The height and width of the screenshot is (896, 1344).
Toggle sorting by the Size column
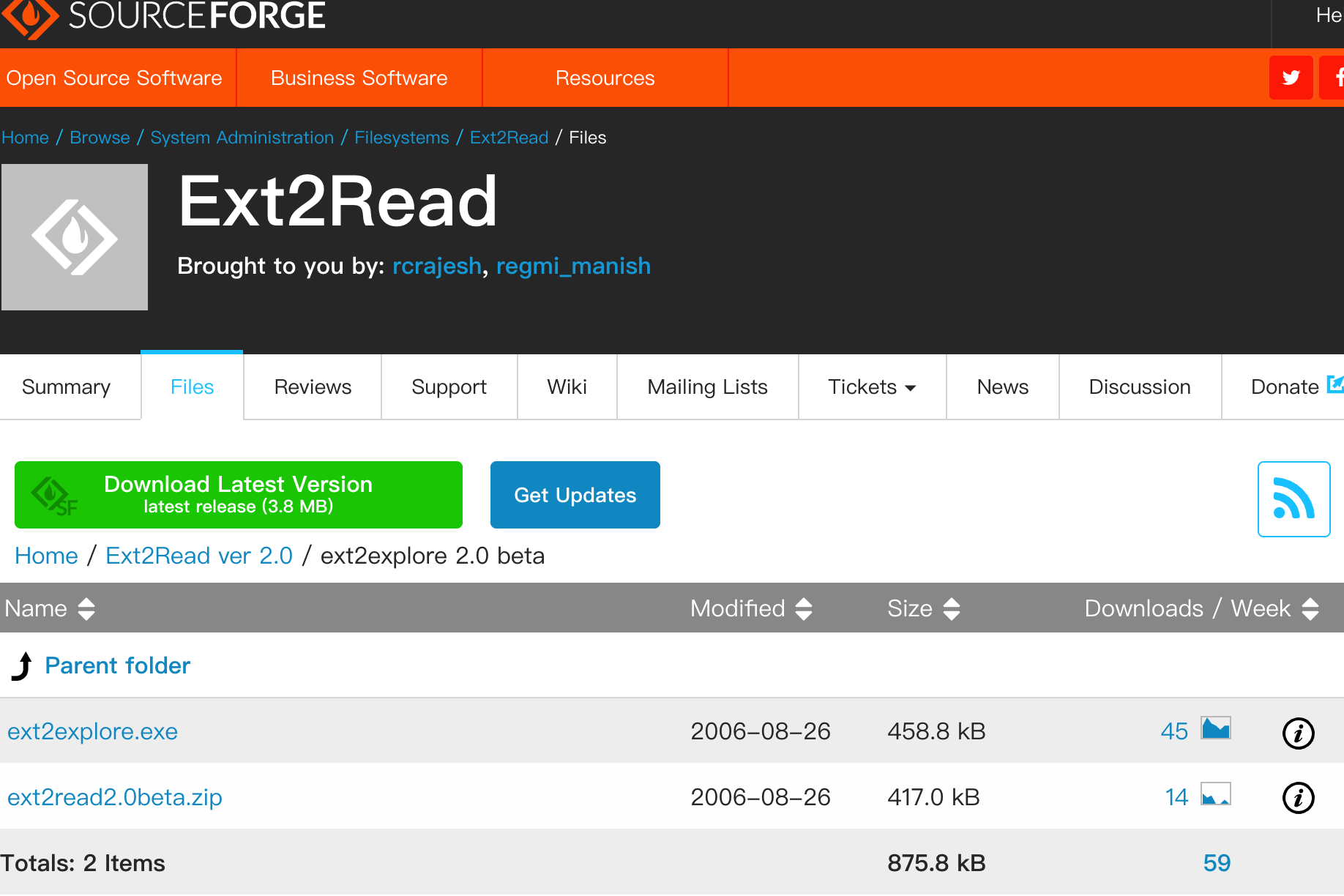pyautogui.click(x=952, y=608)
